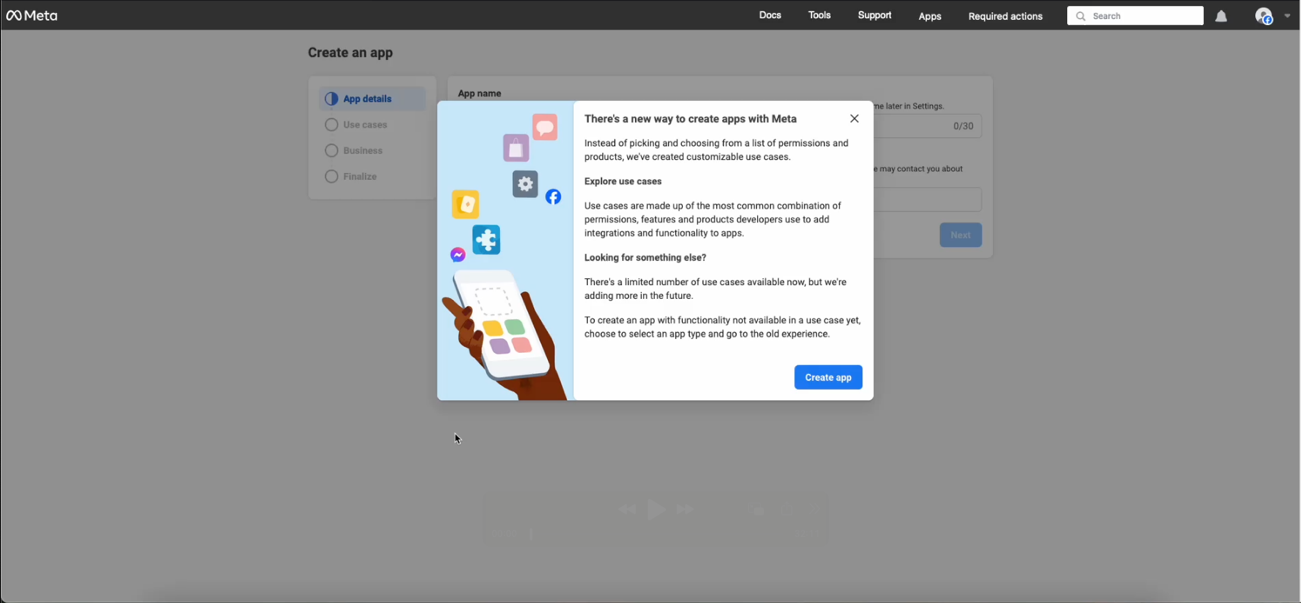The height and width of the screenshot is (603, 1301).
Task: Click the Finalize step circle
Action: [x=331, y=177]
